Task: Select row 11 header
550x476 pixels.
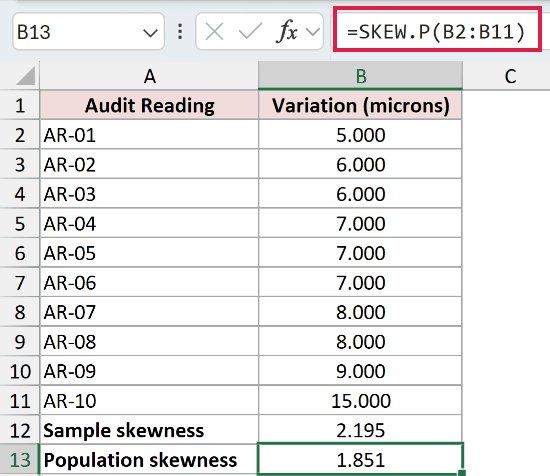Action: pos(20,401)
